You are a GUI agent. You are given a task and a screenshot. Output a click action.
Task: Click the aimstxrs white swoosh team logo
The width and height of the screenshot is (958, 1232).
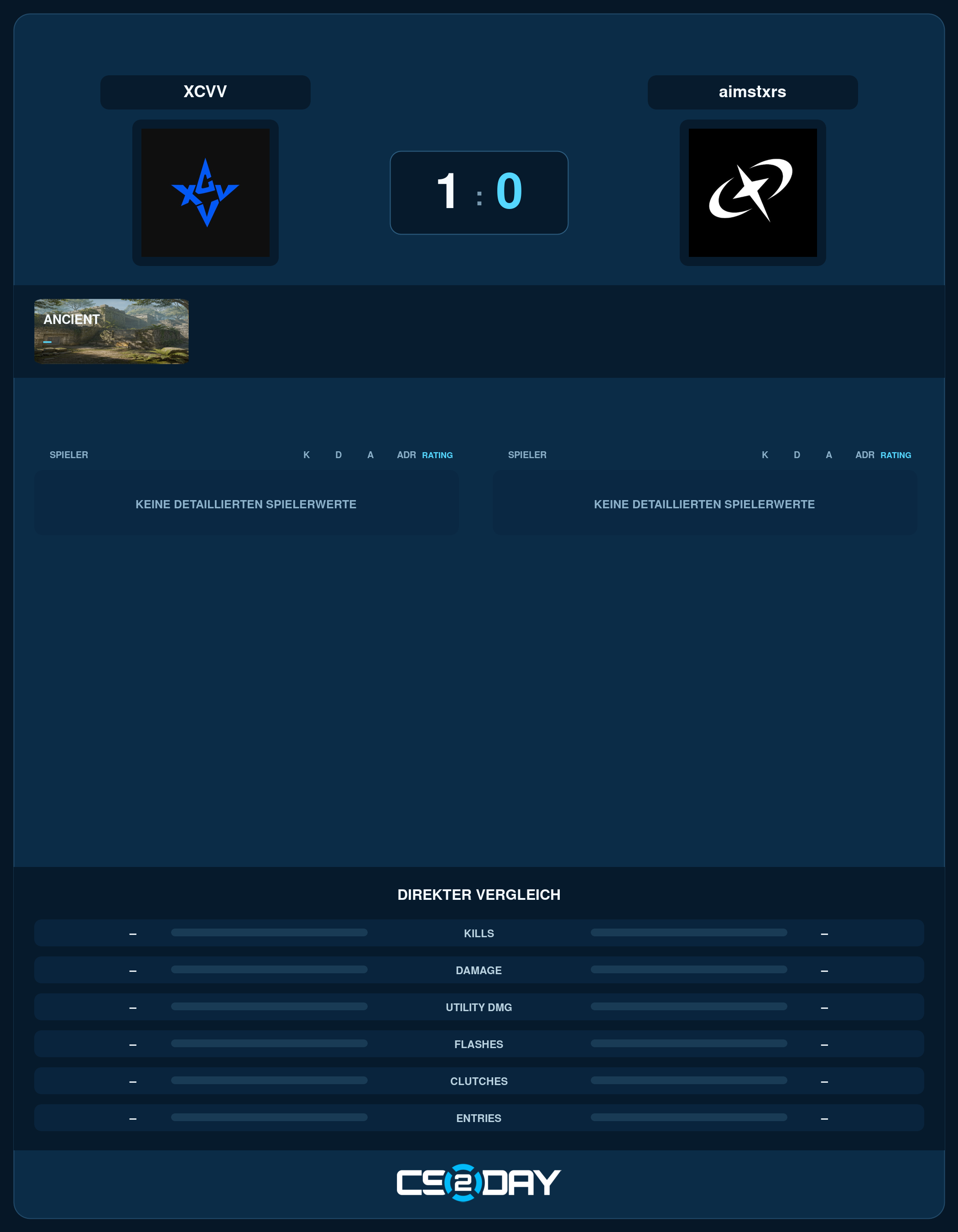click(x=752, y=193)
